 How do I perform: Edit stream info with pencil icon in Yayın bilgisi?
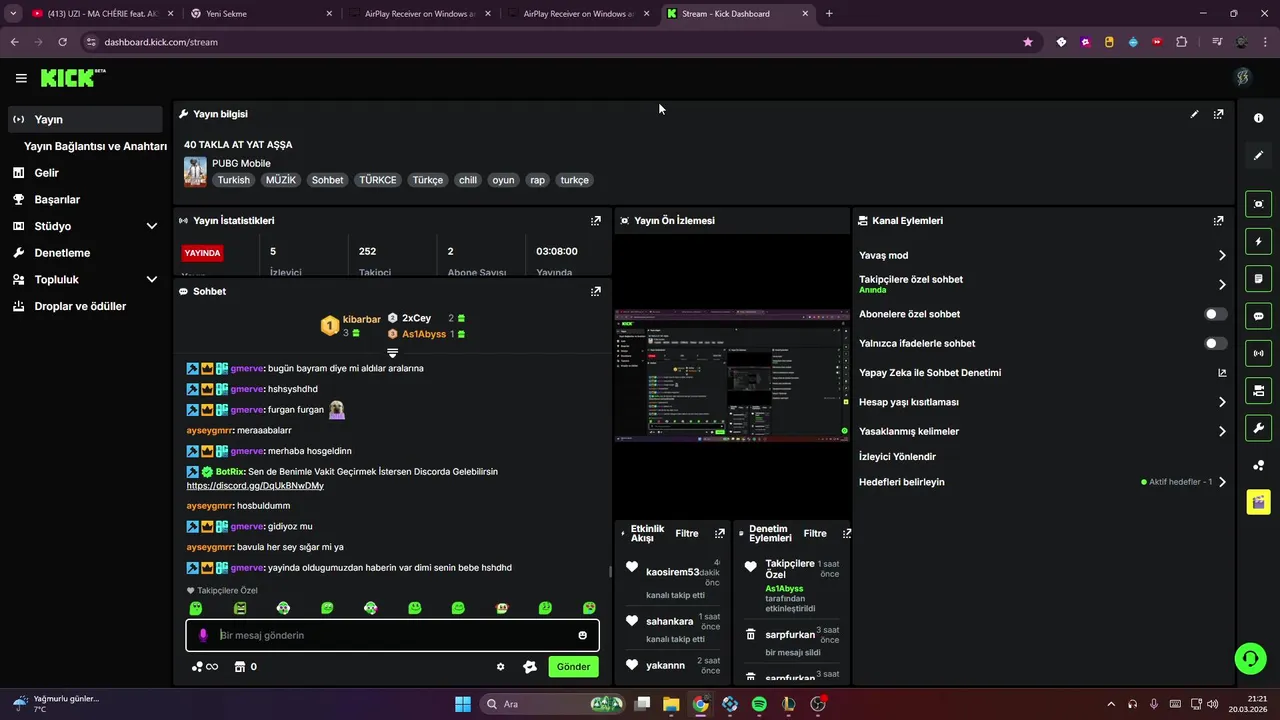1194,114
